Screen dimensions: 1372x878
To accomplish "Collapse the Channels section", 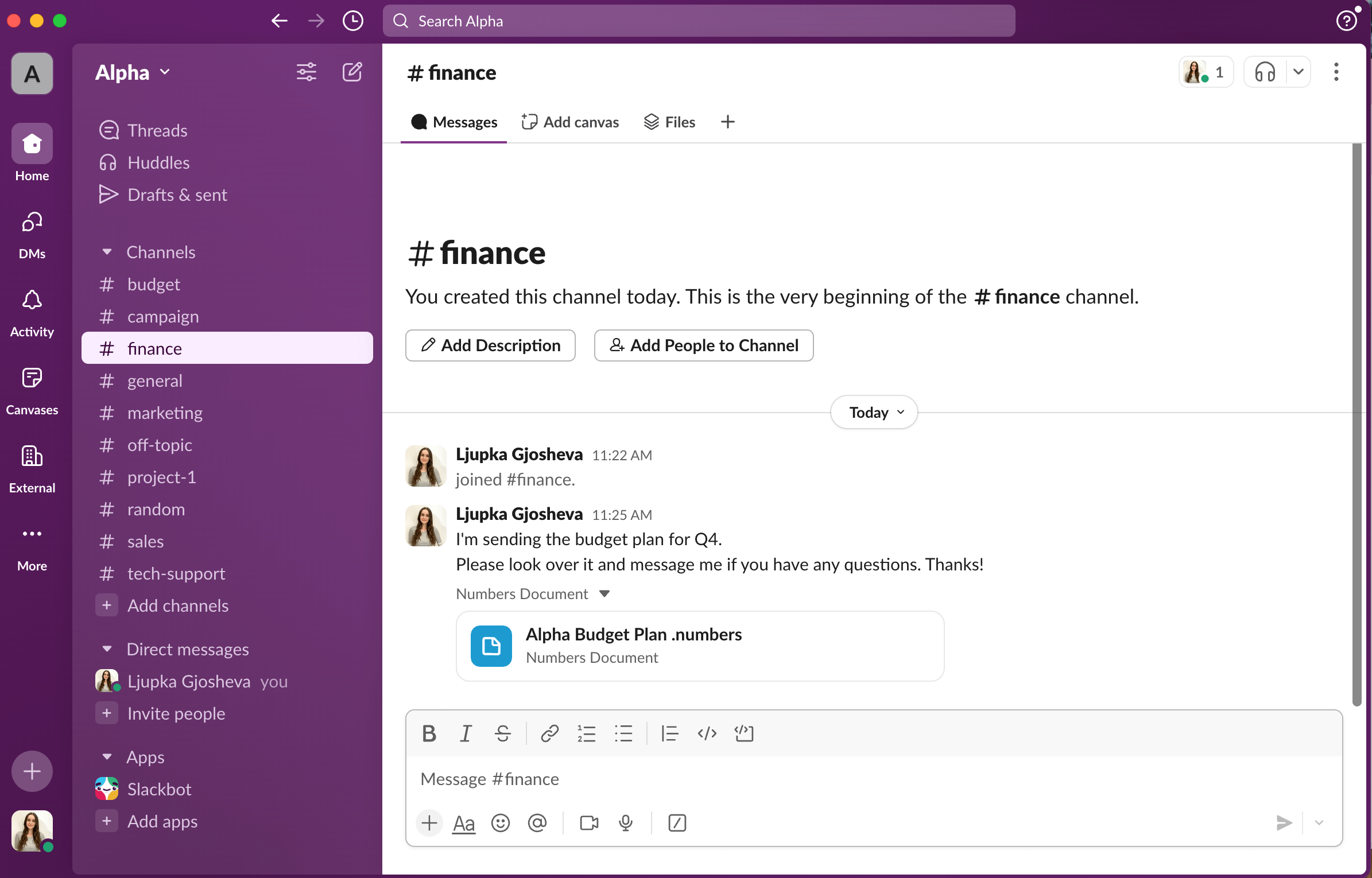I will point(107,252).
